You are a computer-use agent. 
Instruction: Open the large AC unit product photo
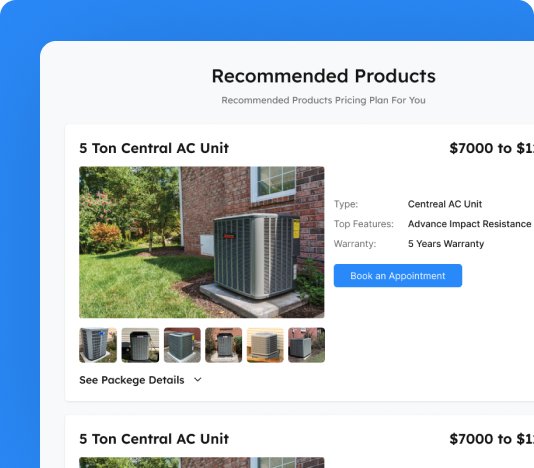coord(202,242)
